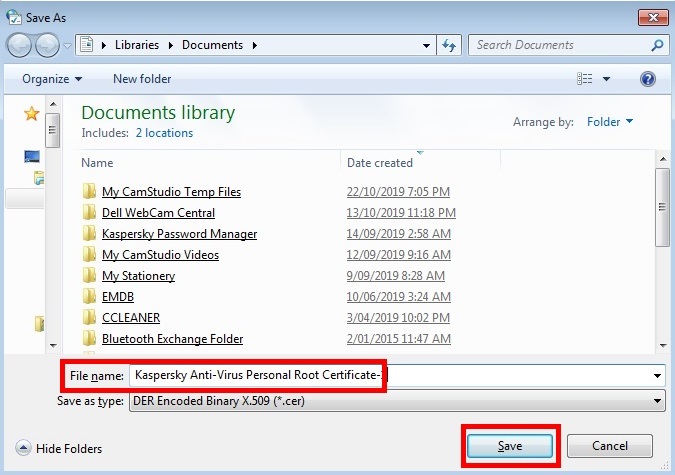675x475 pixels.
Task: Click the Cancel button
Action: pyautogui.click(x=610, y=446)
